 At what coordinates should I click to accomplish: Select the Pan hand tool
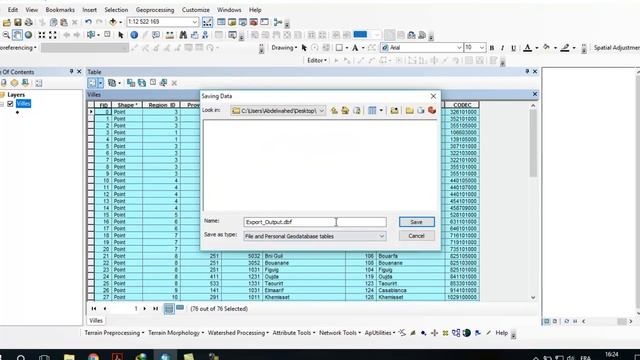(x=17, y=35)
